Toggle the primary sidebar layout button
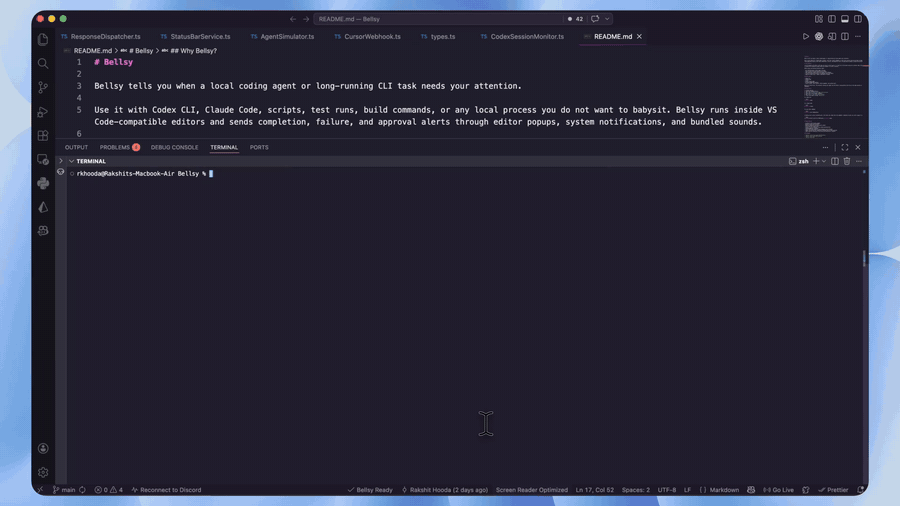The height and width of the screenshot is (506, 900). click(832, 19)
